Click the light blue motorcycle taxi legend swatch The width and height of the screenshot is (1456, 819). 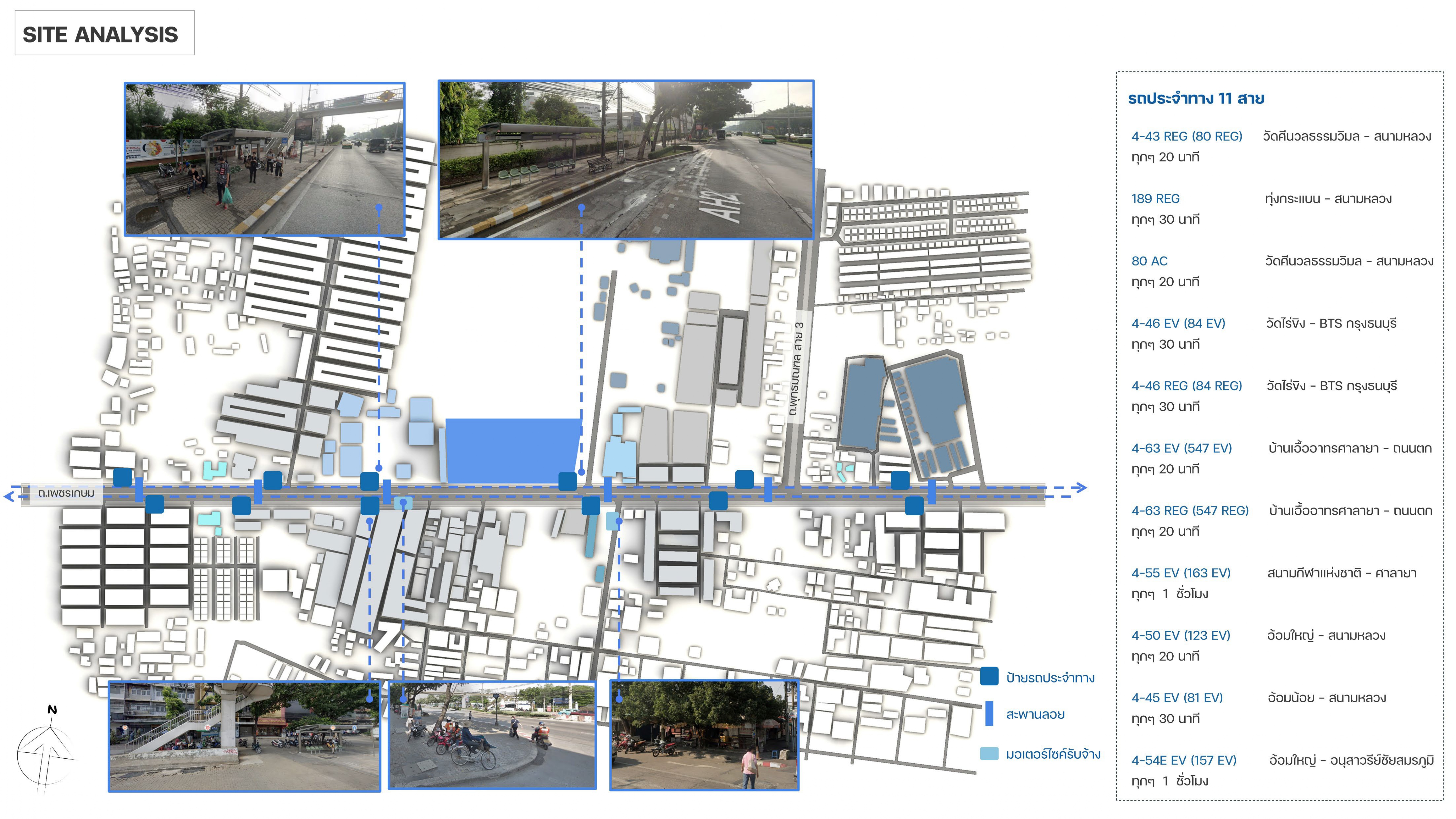point(989,754)
